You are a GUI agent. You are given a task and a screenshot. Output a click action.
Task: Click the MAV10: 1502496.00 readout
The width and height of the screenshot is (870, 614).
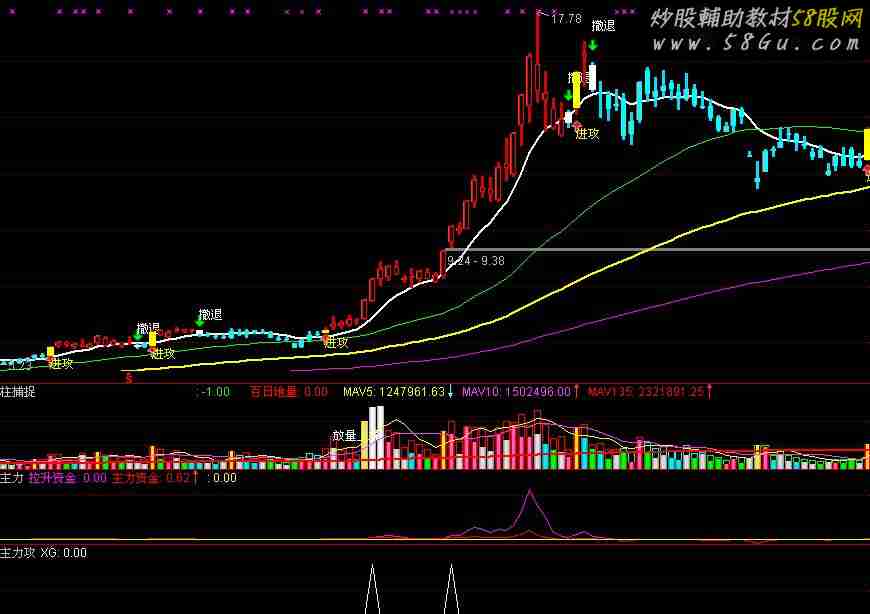pos(516,392)
